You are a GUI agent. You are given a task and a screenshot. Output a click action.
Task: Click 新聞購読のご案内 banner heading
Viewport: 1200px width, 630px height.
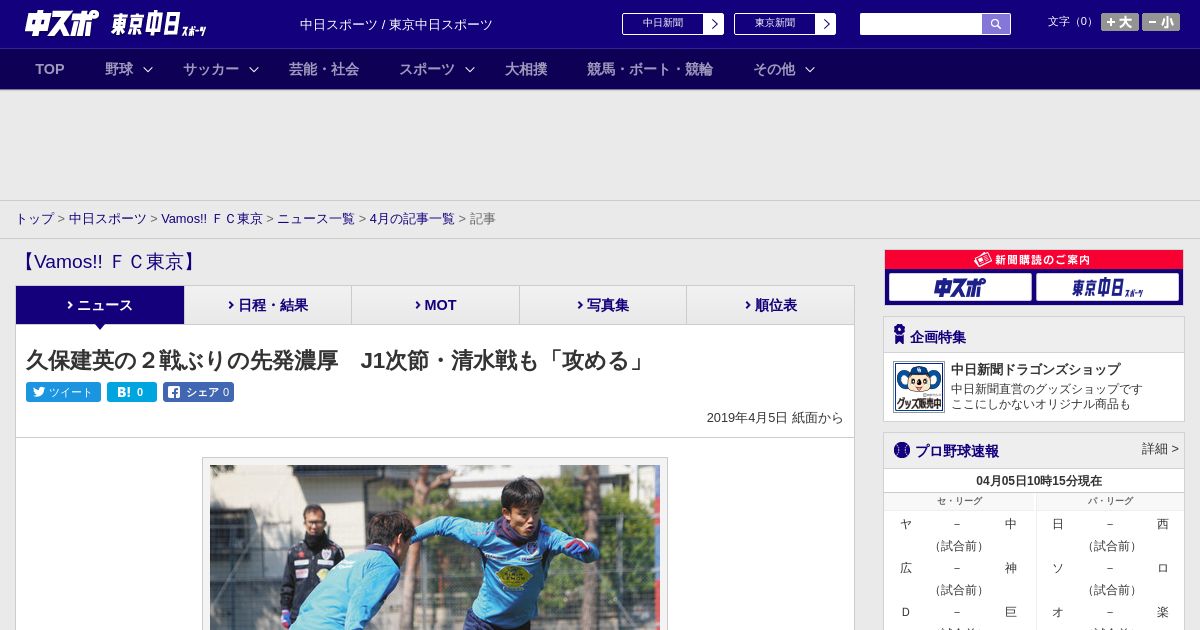(1033, 259)
